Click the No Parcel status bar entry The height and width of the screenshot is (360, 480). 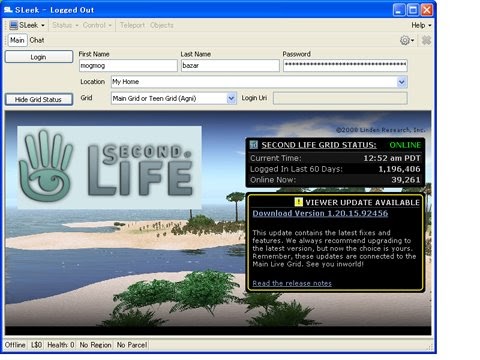[132, 345]
